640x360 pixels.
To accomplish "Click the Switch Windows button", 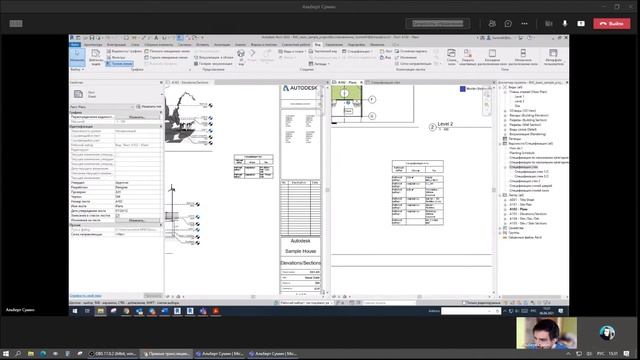I will coord(451,56).
